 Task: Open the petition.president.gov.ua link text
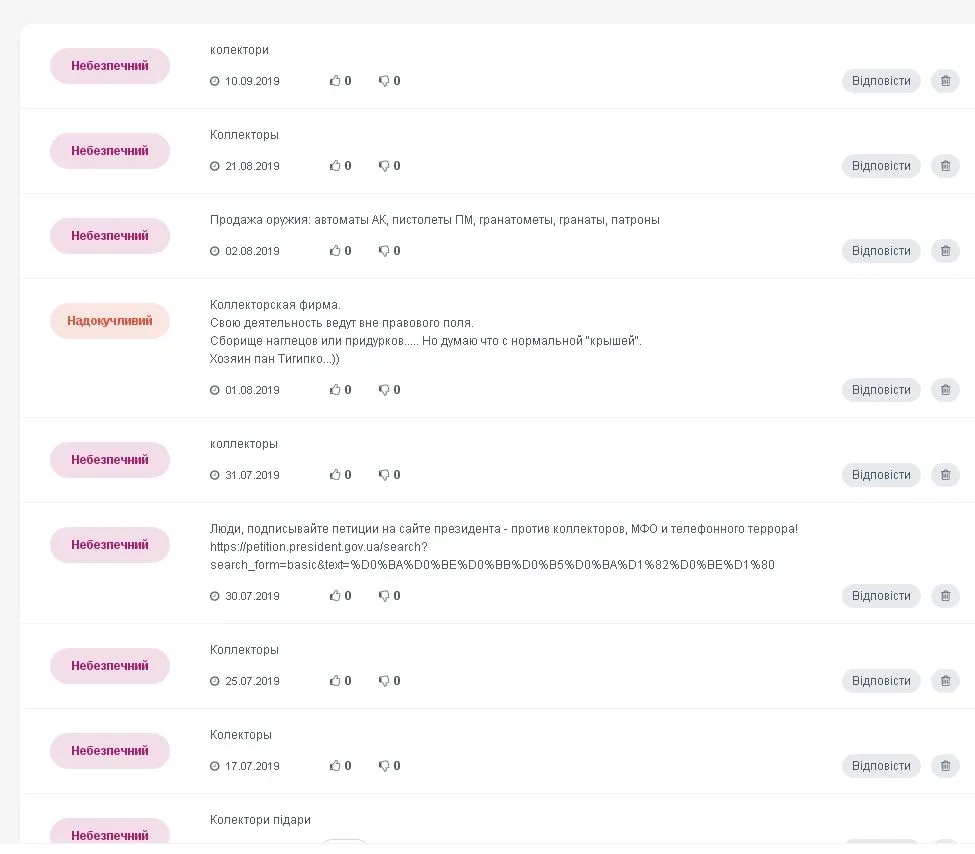coord(320,547)
